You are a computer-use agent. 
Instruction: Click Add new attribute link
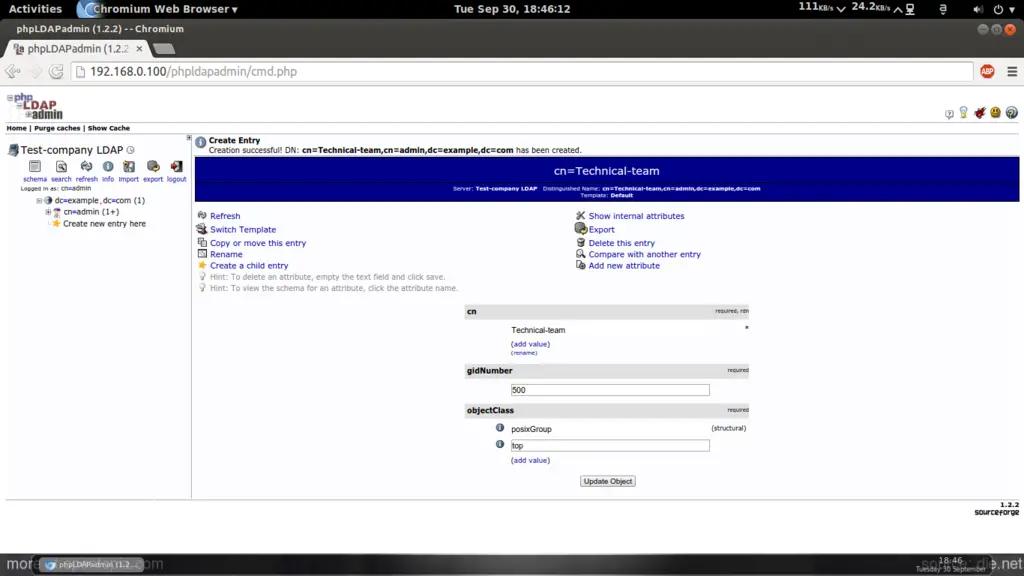[x=624, y=266]
